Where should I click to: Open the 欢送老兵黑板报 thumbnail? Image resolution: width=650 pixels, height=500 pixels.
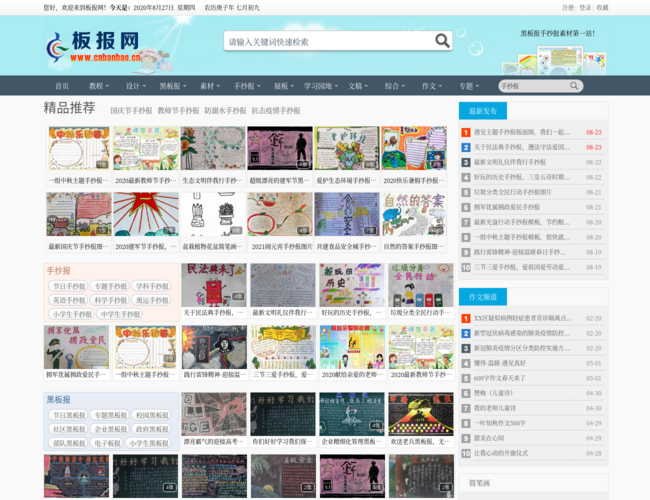(x=421, y=414)
